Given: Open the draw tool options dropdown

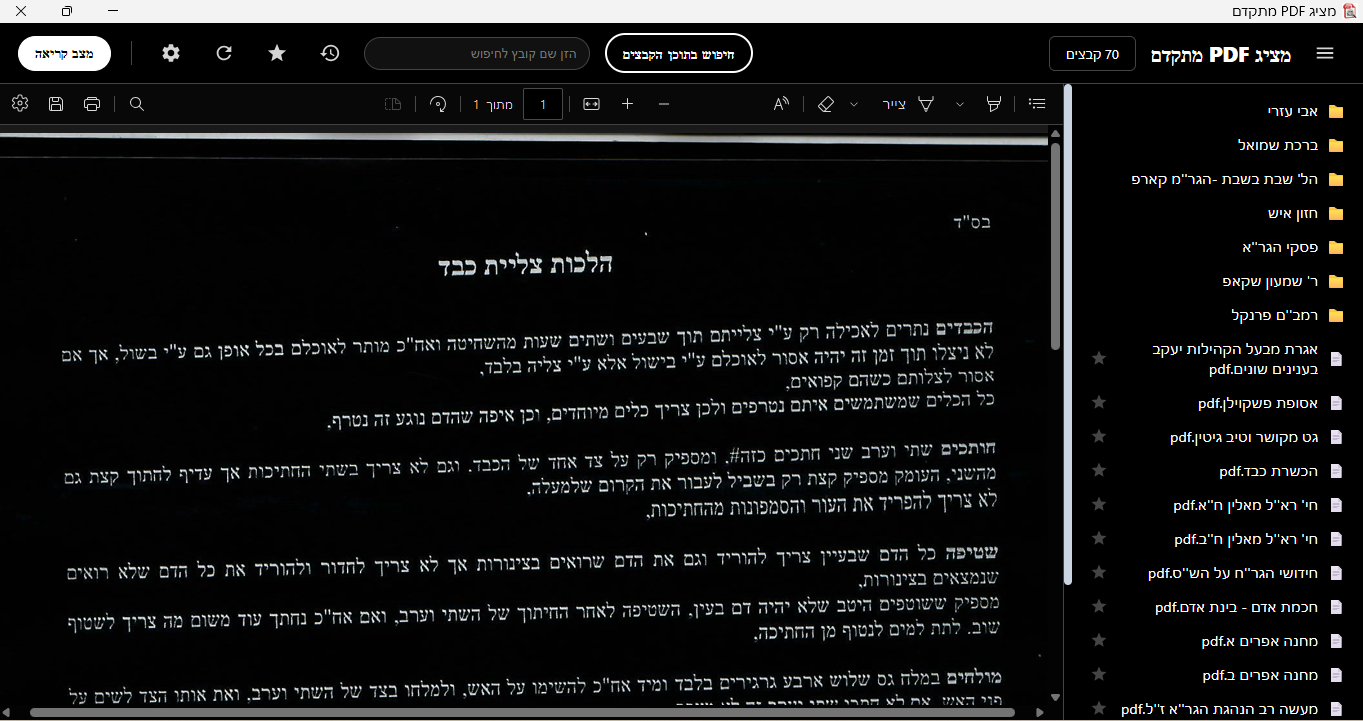Looking at the screenshot, I should (x=959, y=103).
